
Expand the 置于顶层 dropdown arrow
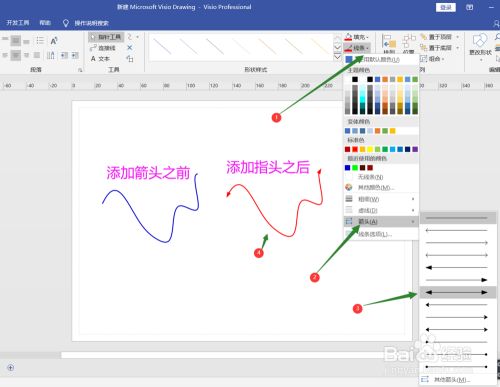click(x=458, y=37)
